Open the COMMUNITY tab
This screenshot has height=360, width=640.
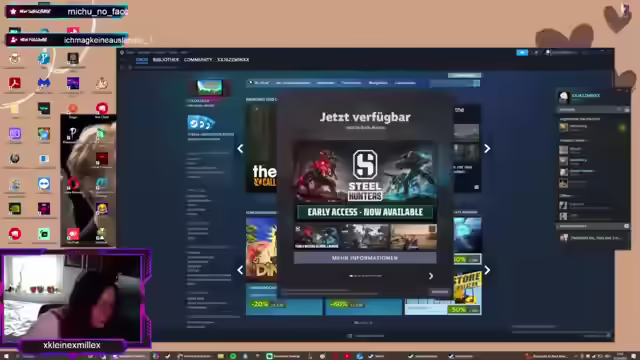198,60
